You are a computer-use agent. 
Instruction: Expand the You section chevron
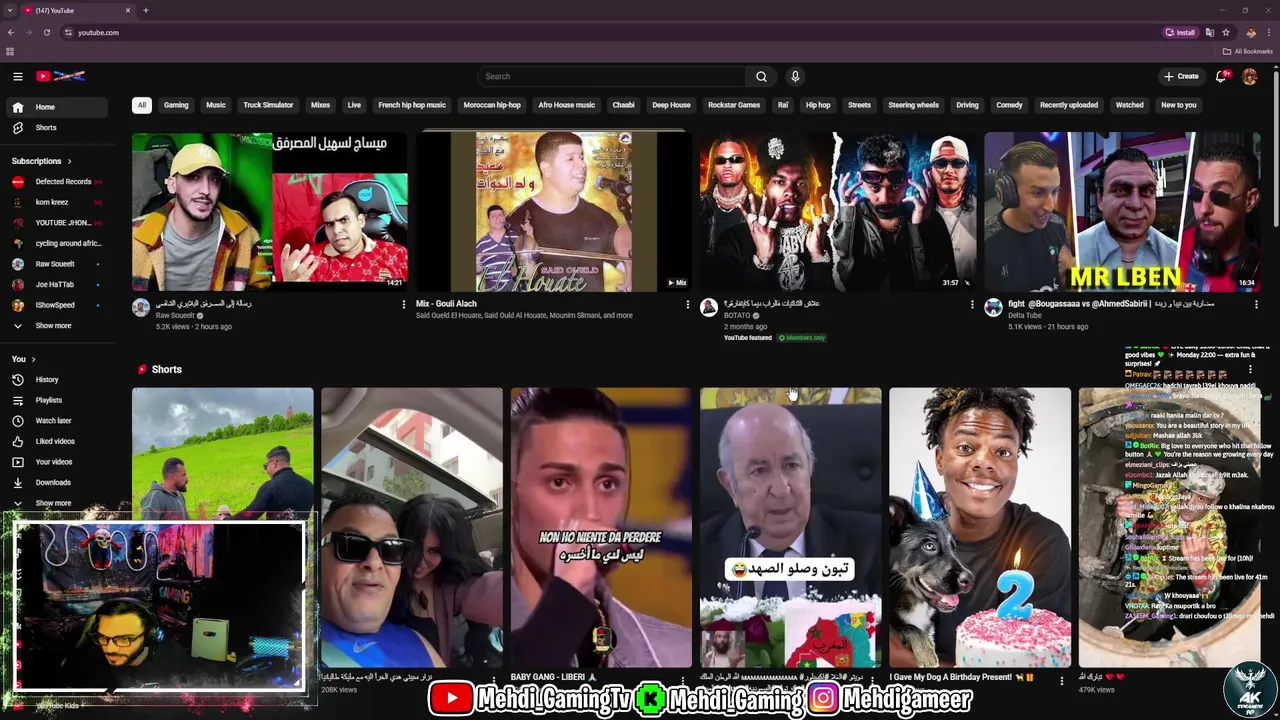pyautogui.click(x=33, y=359)
